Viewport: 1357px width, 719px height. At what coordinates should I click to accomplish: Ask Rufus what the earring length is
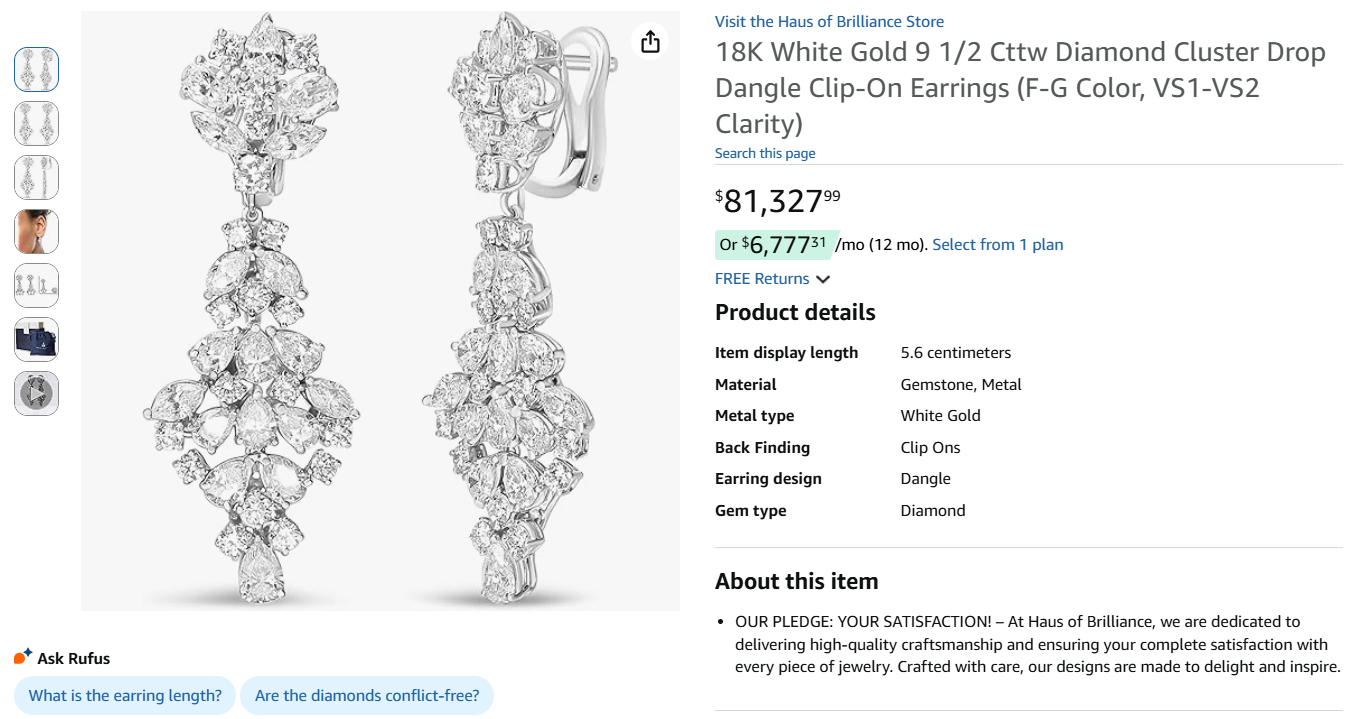point(124,695)
